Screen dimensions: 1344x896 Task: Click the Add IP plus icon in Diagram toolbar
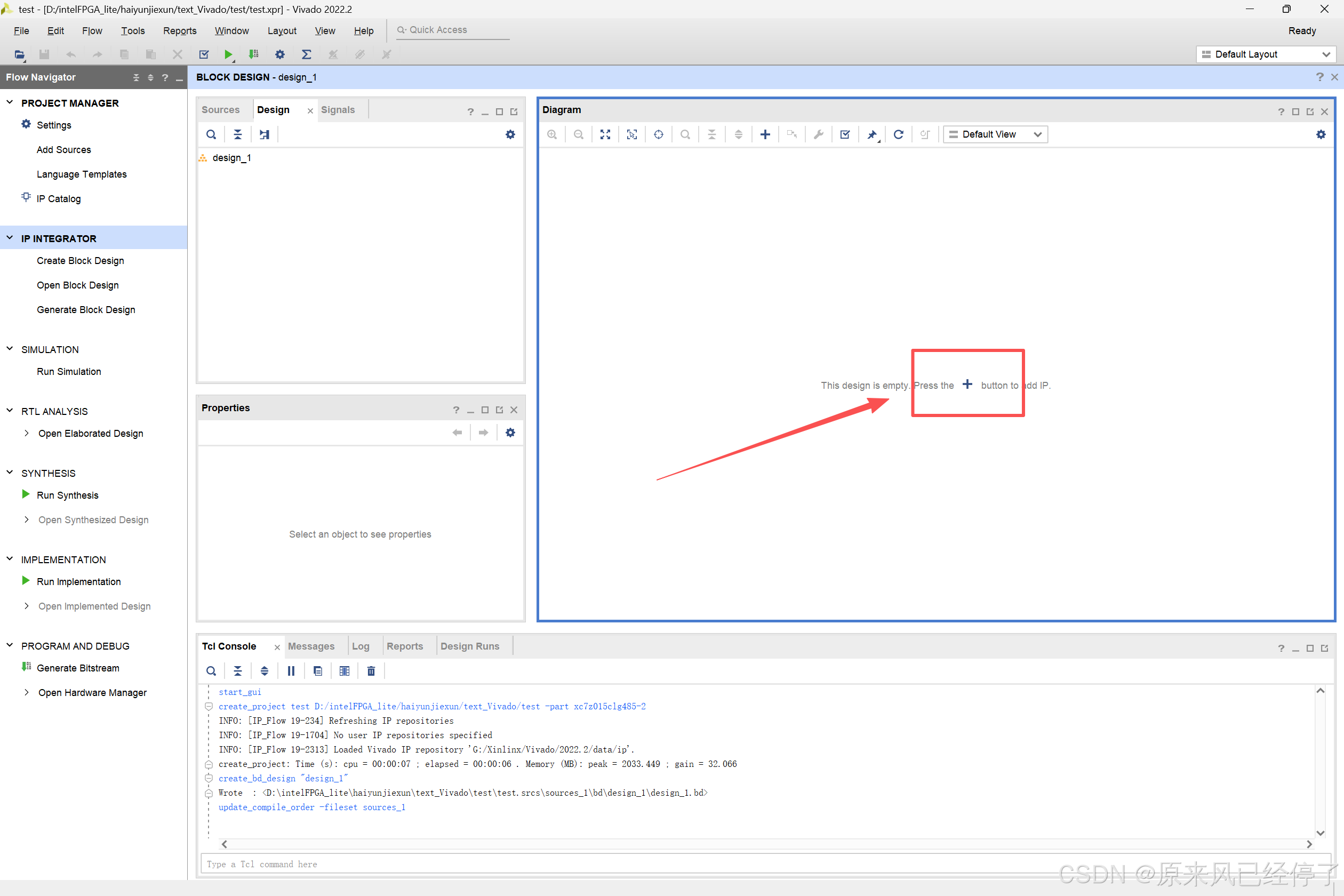click(x=765, y=134)
